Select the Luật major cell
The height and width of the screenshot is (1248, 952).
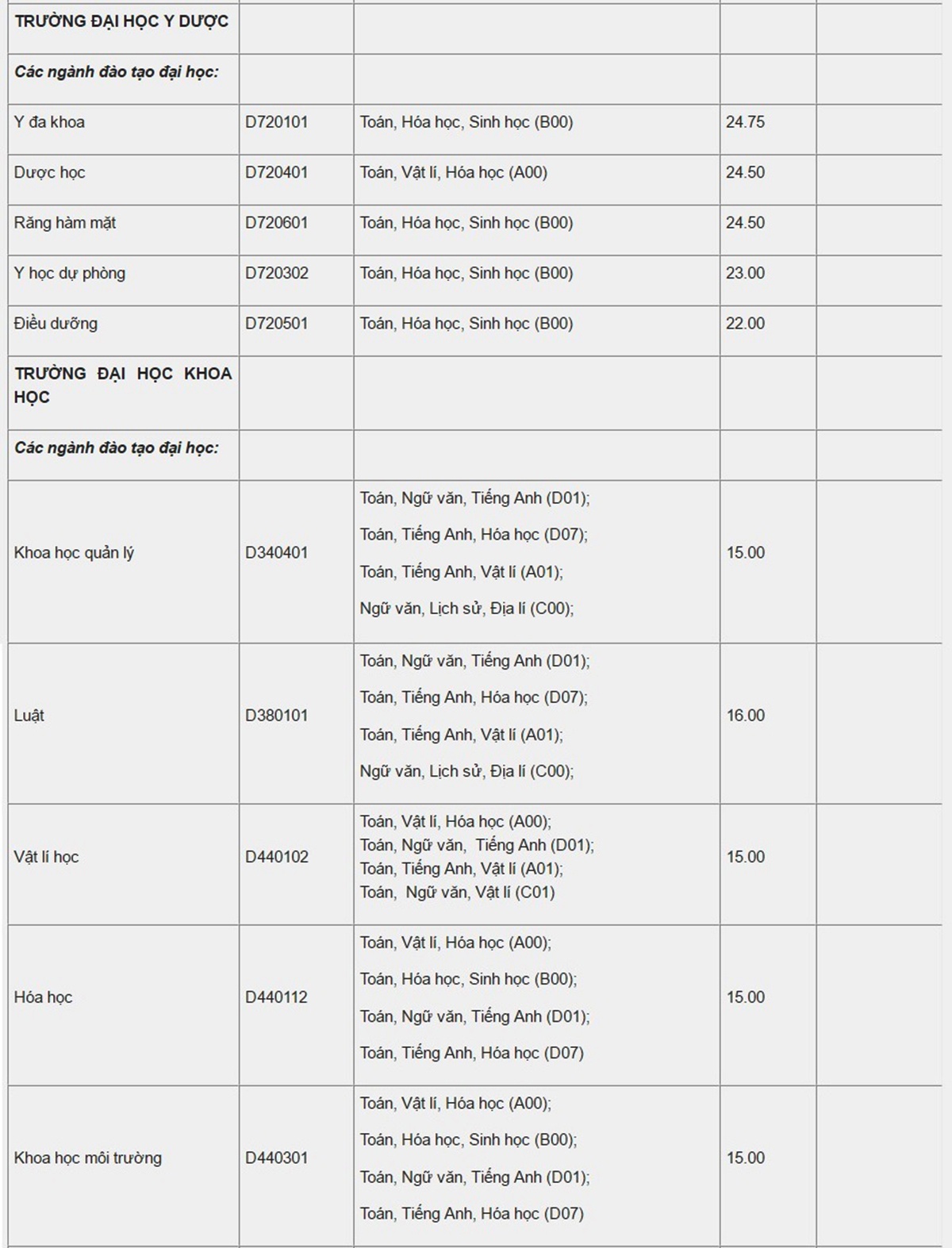tap(29, 716)
